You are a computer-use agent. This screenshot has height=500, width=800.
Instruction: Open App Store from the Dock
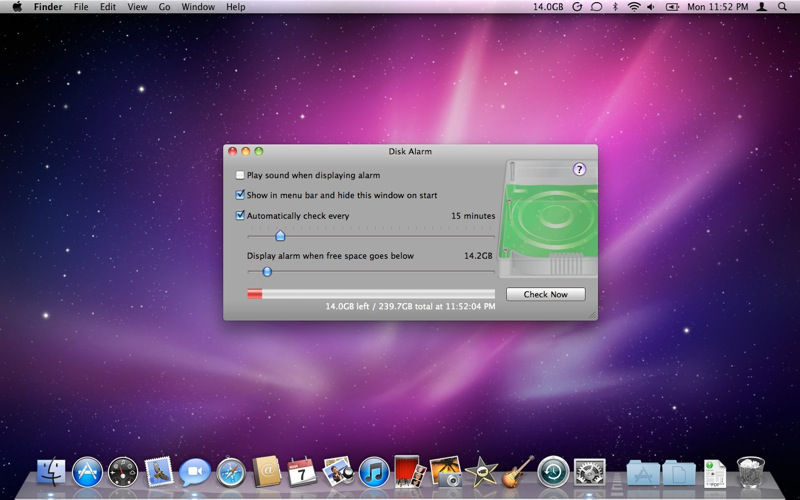(87, 472)
